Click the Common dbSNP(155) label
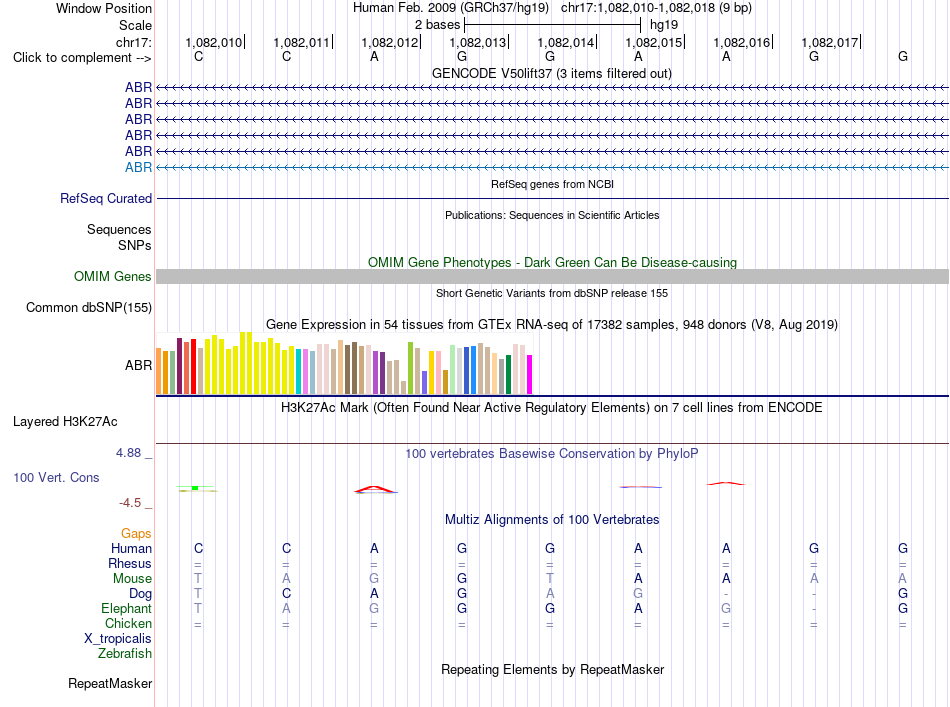This screenshot has width=950, height=707. pos(88,307)
